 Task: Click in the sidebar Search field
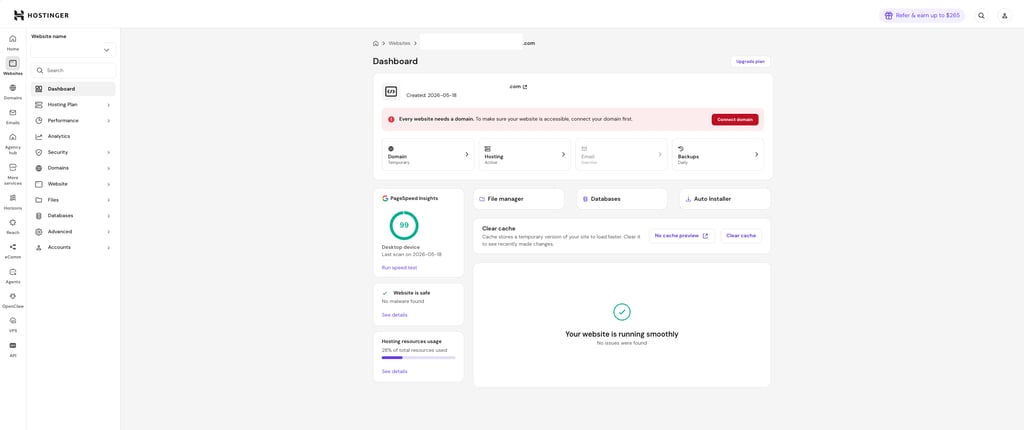(73, 70)
